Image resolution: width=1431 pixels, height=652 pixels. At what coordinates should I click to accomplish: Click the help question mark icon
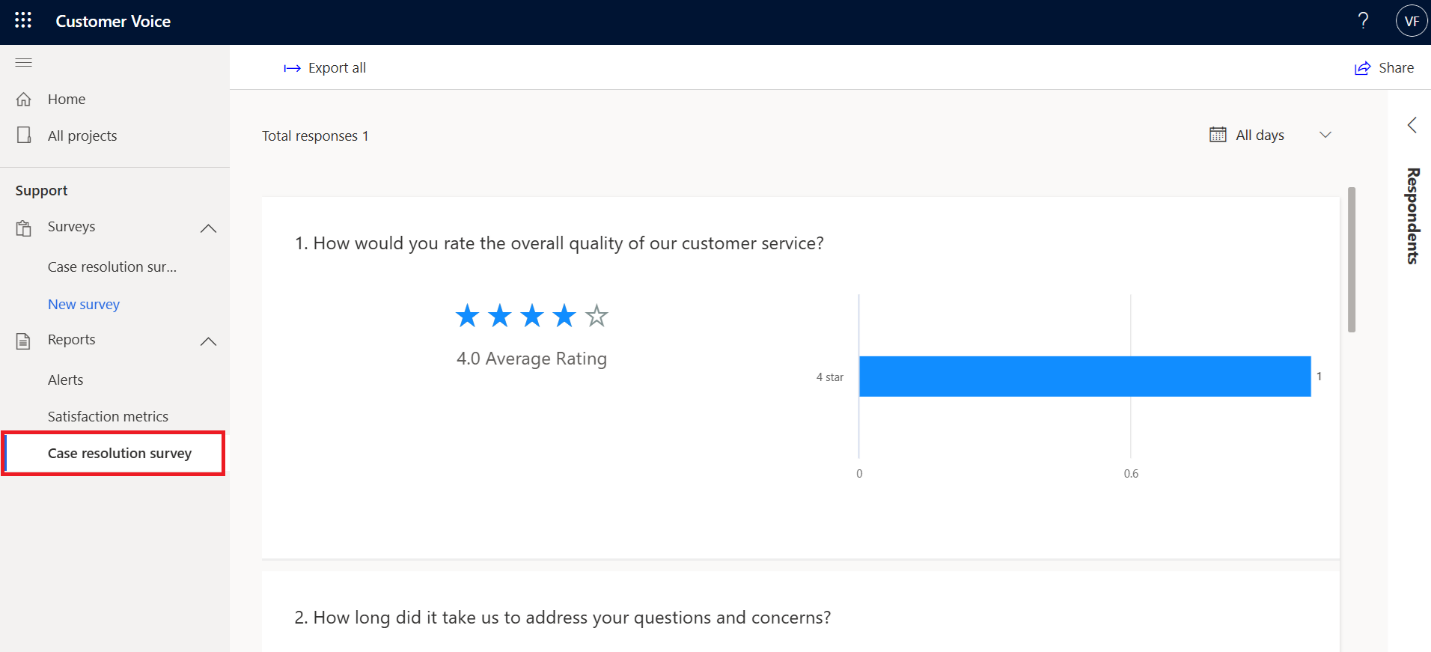tap(1363, 21)
